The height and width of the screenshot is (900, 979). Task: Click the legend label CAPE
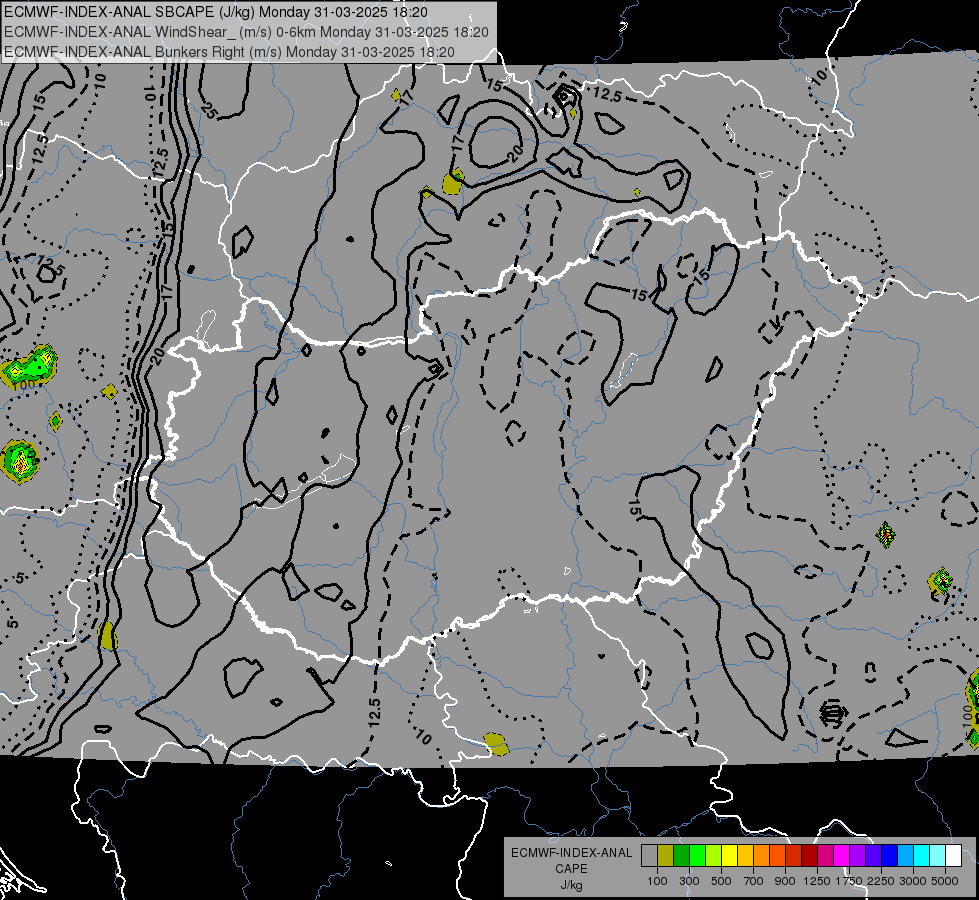tap(571, 869)
